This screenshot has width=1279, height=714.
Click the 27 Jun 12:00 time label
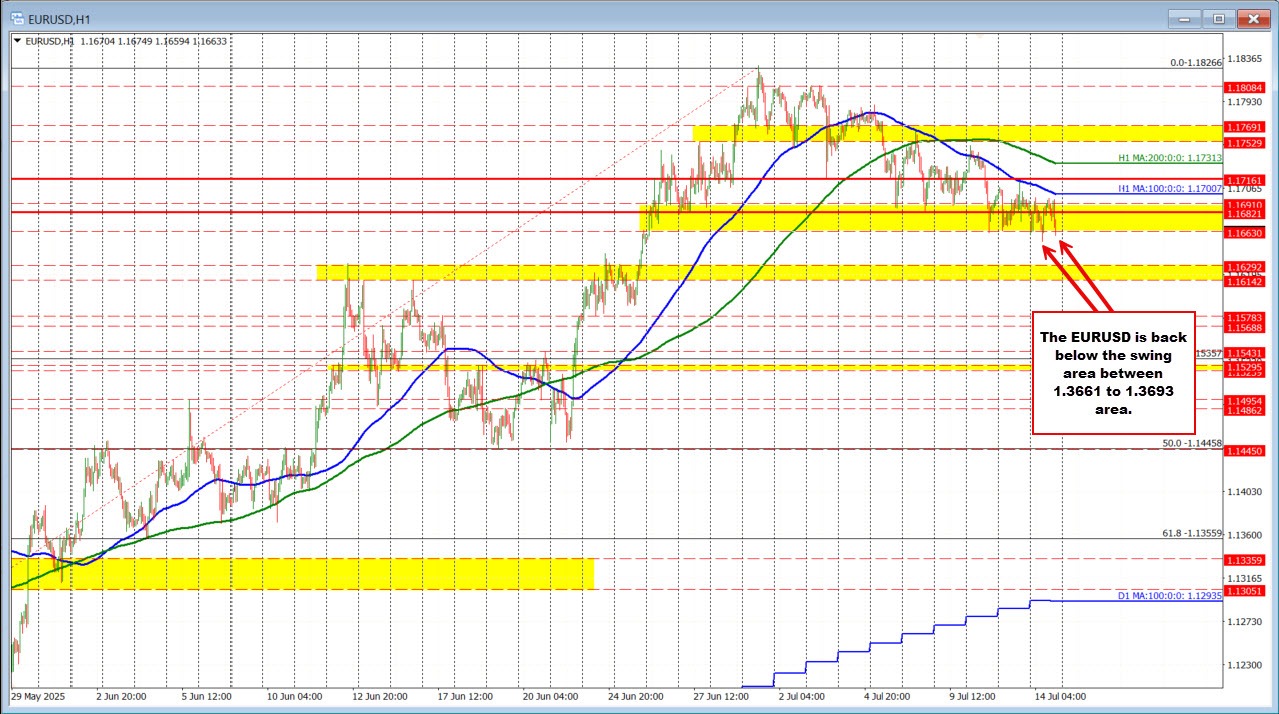[721, 696]
